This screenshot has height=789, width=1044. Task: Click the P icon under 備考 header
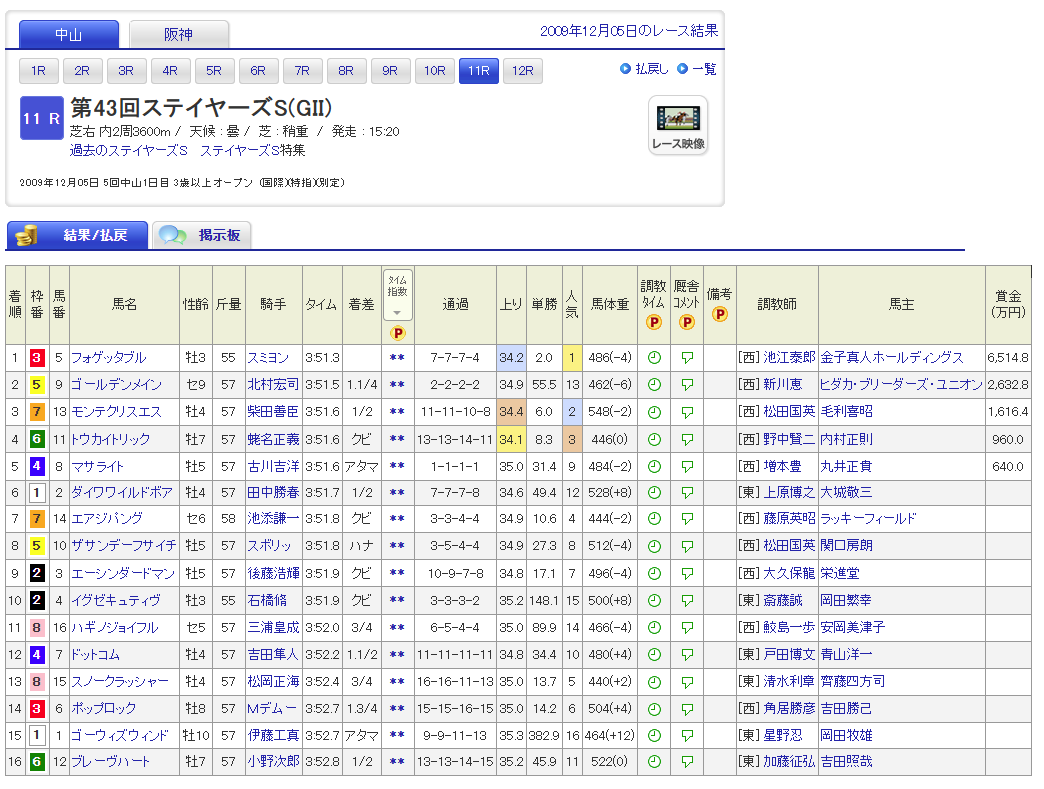719,314
